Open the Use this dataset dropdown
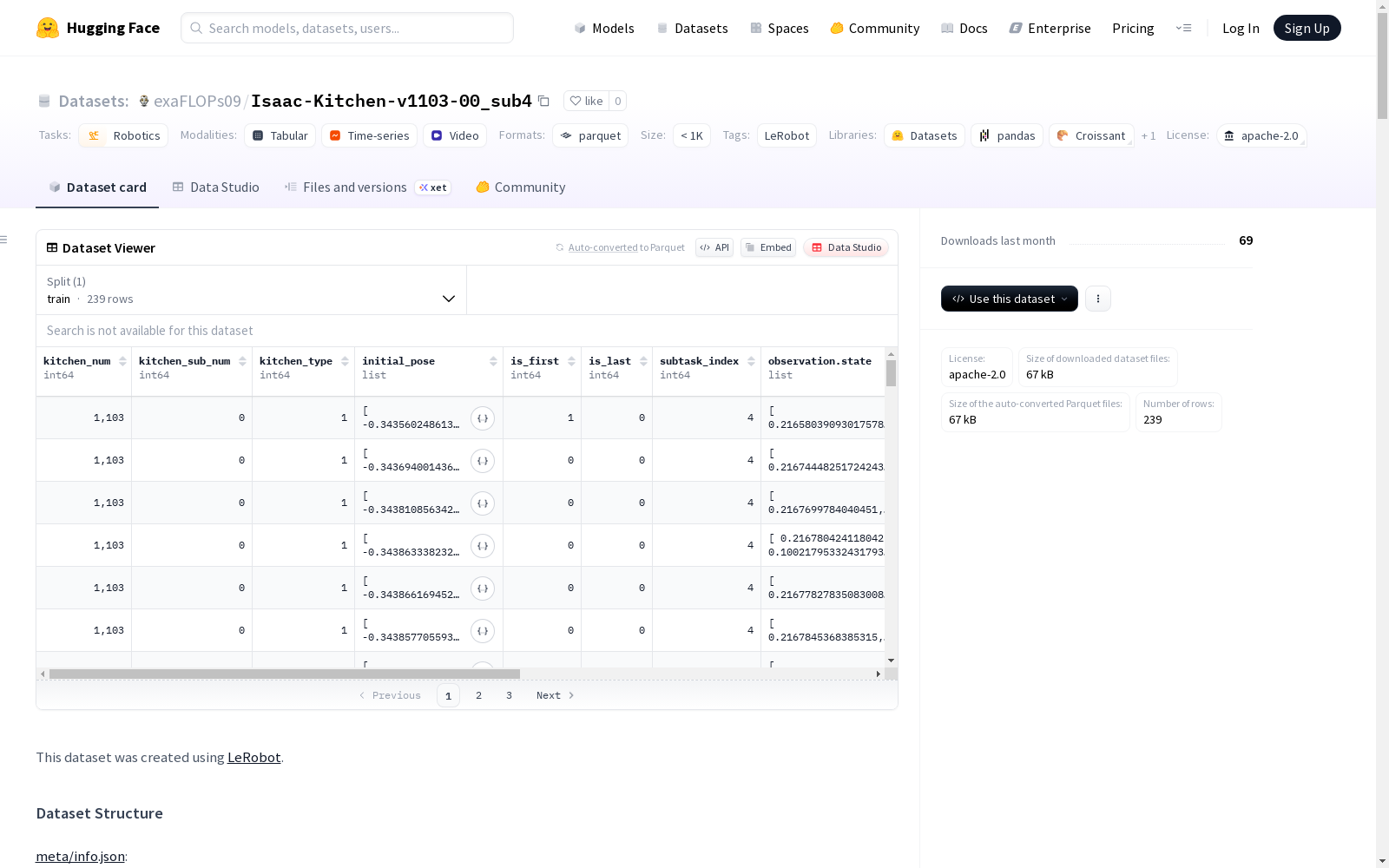Image resolution: width=1389 pixels, height=868 pixels. pyautogui.click(x=1010, y=299)
